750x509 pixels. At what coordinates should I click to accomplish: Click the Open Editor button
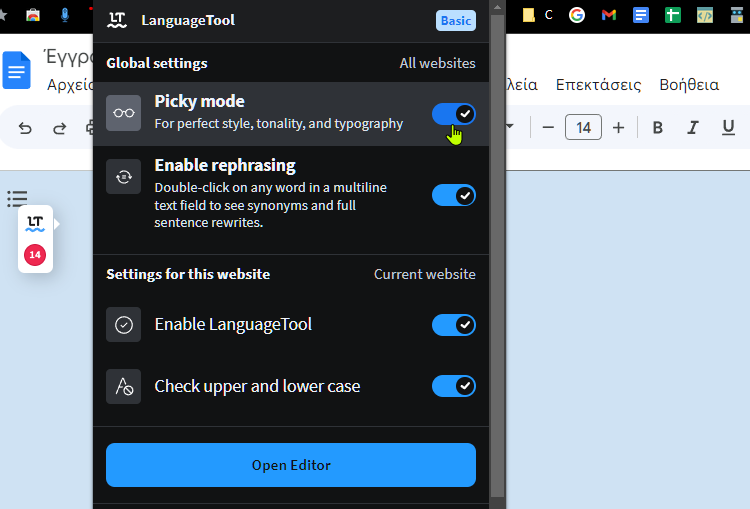(x=291, y=465)
